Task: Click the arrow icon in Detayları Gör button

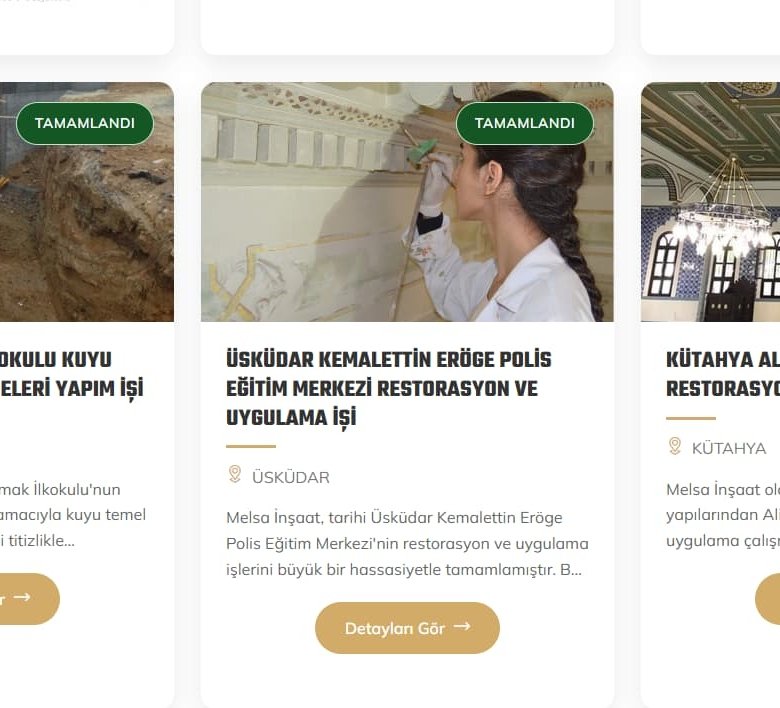Action: (x=462, y=626)
